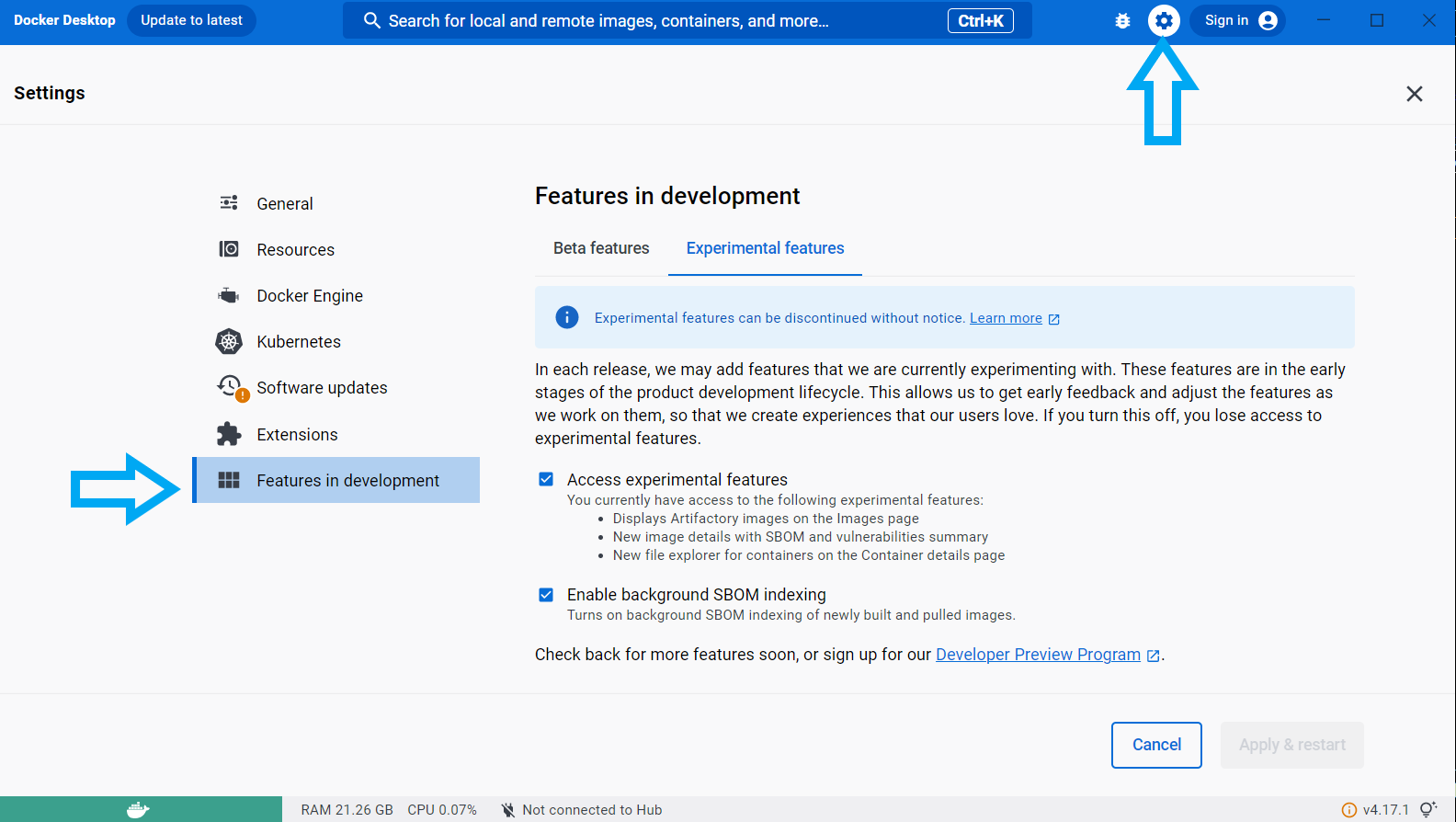Viewport: 1456px width, 822px height.
Task: Switch to the Beta features tab
Action: tap(601, 248)
